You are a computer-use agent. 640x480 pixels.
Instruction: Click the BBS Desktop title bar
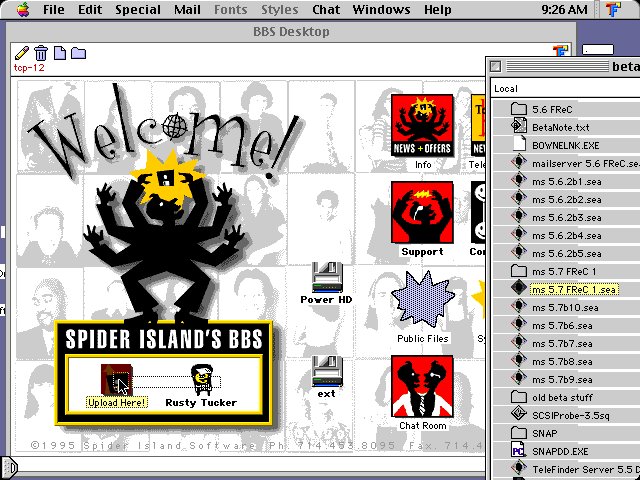coord(291,31)
